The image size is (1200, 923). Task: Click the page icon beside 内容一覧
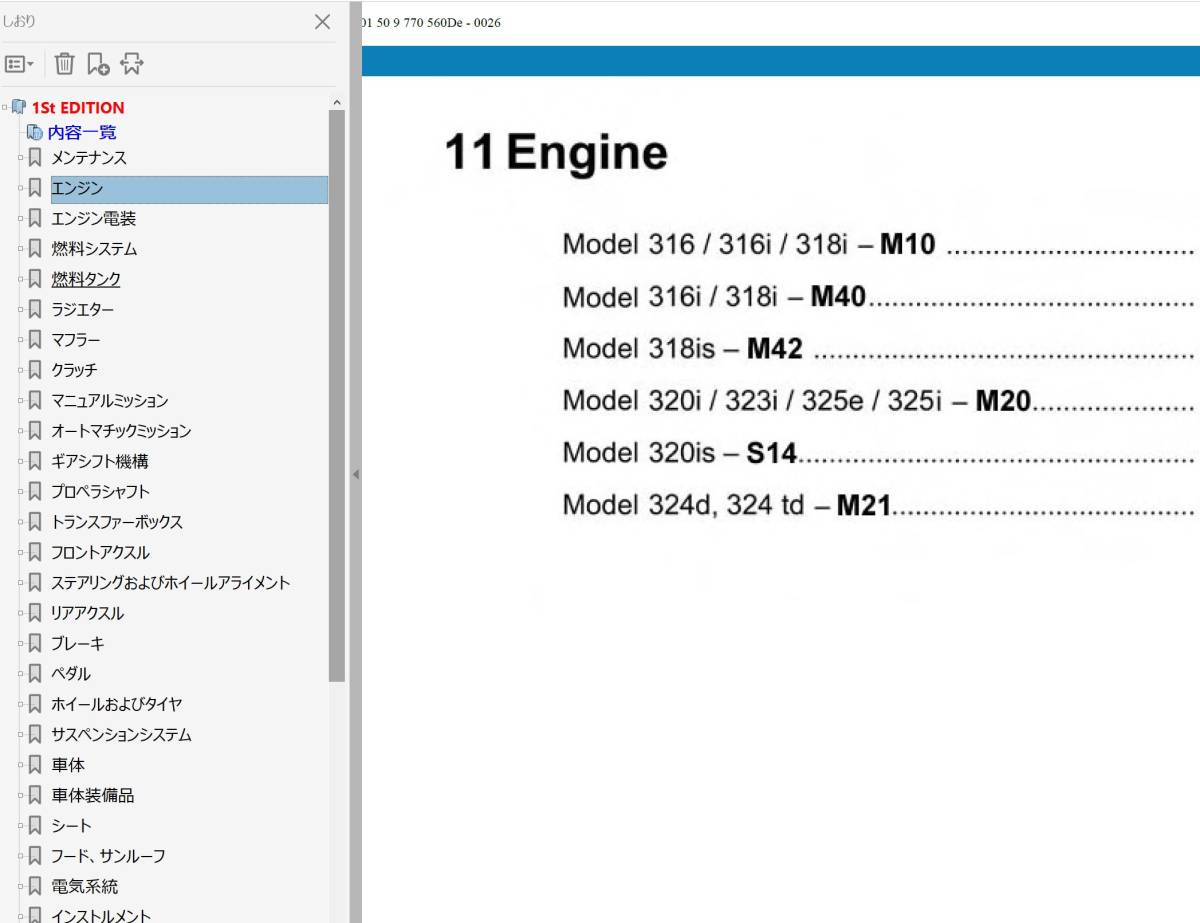[x=35, y=132]
